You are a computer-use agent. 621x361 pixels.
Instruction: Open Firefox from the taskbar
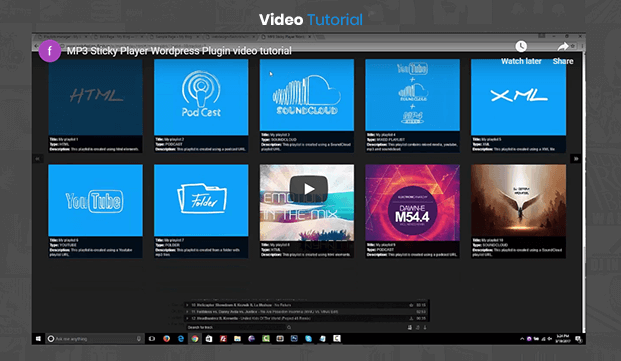click(166, 339)
